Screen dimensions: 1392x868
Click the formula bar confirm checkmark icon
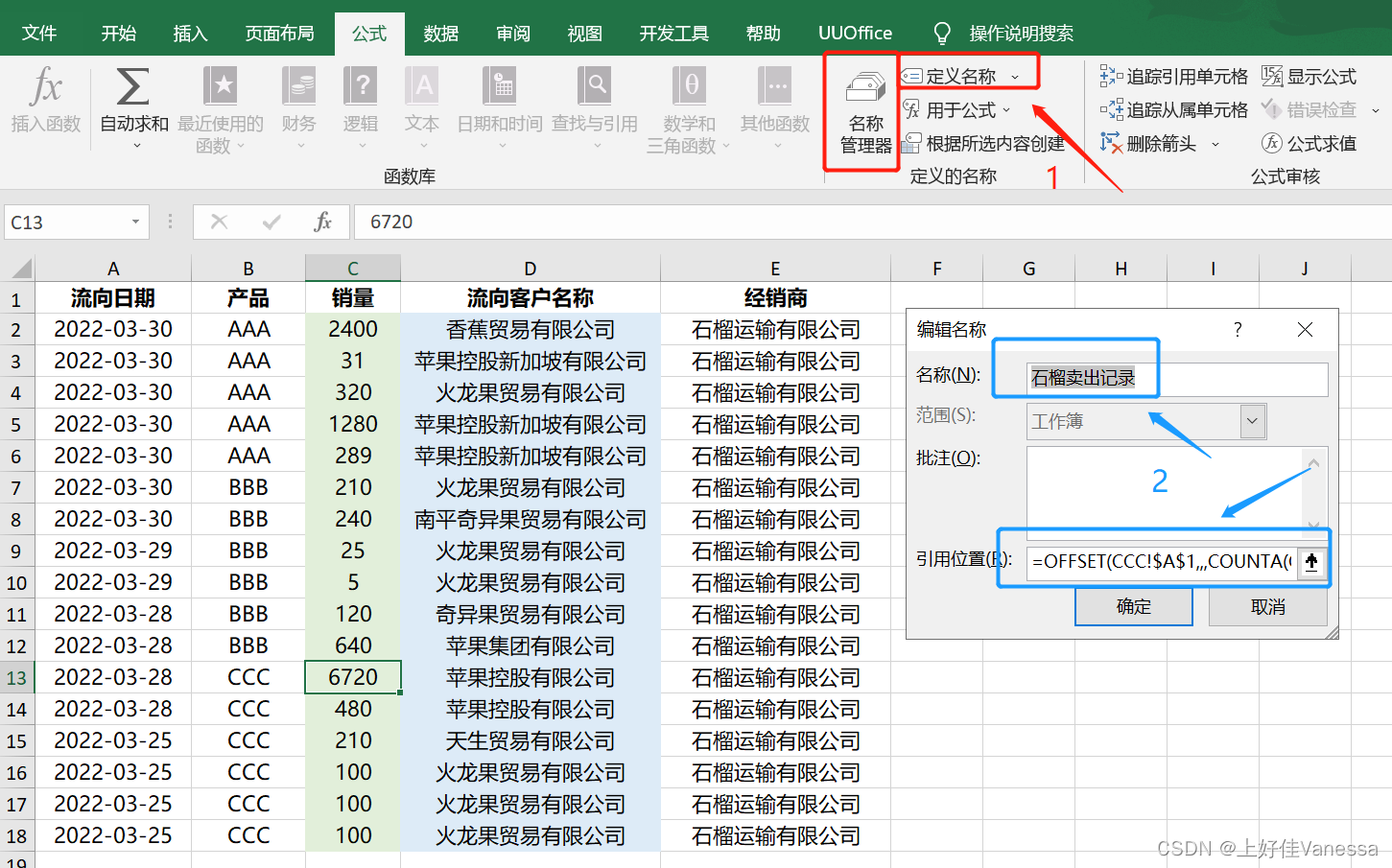coord(271,222)
